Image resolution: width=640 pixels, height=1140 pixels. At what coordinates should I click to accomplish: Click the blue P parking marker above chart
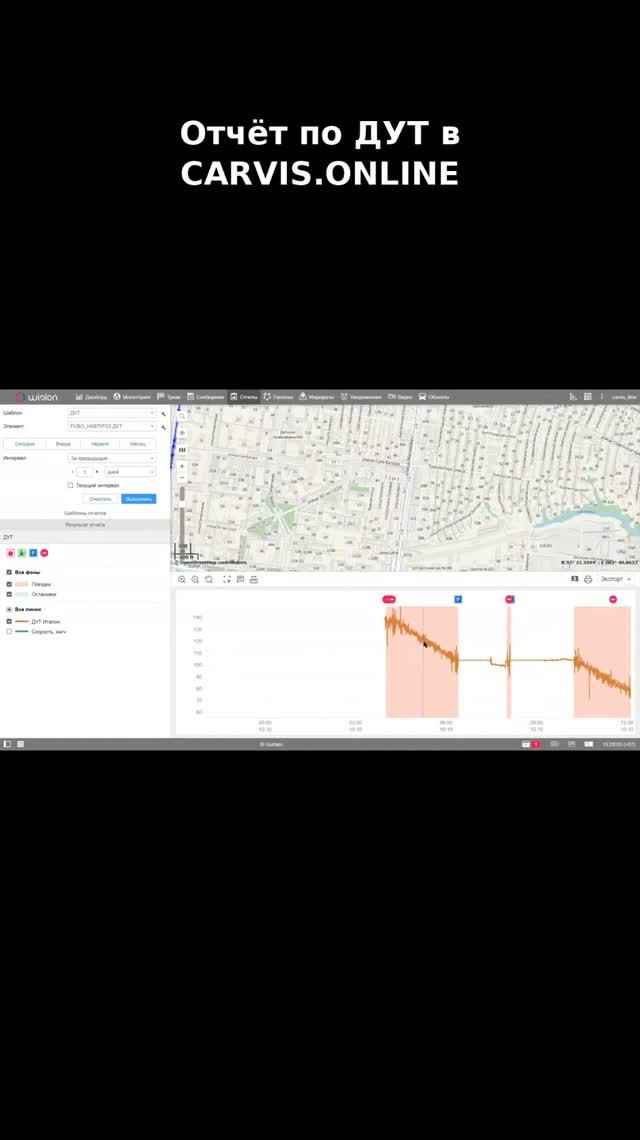pos(458,599)
